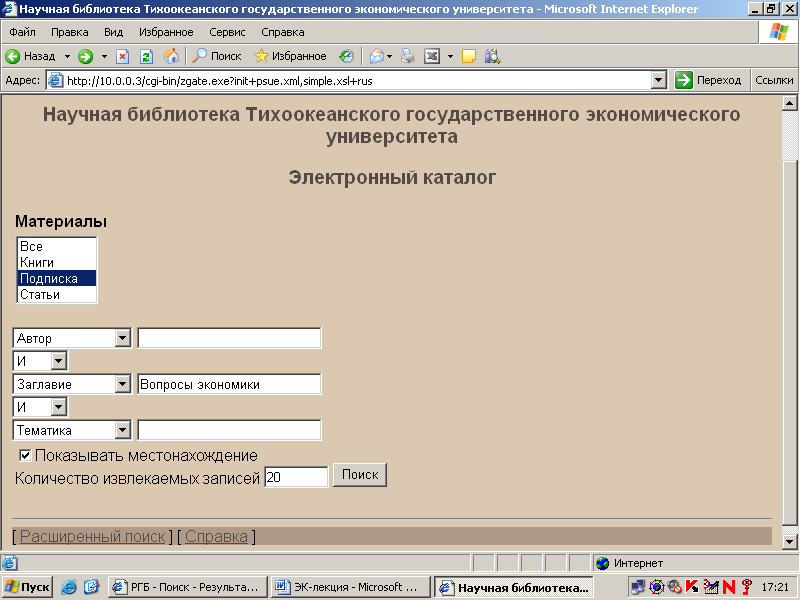
Task: Click the Интернет zone globe icon
Action: (x=603, y=563)
